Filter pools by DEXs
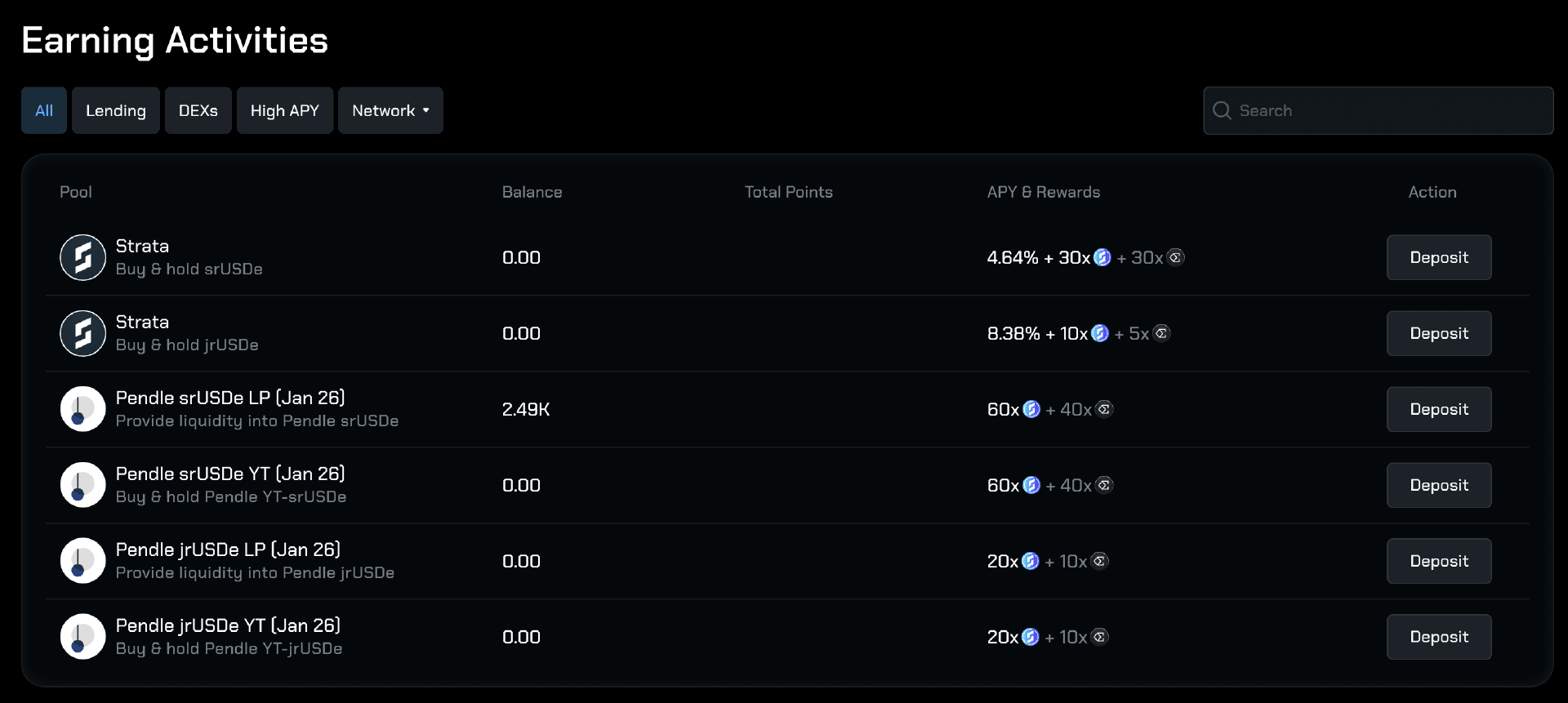Screen dimensions: 1568x703 pos(198,110)
